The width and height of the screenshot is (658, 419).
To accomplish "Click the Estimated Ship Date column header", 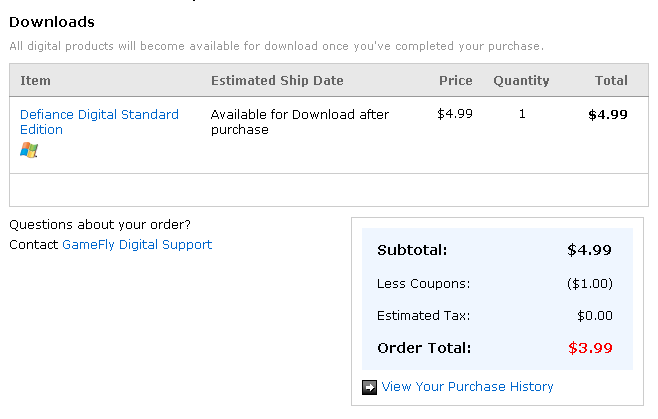I will tap(277, 80).
